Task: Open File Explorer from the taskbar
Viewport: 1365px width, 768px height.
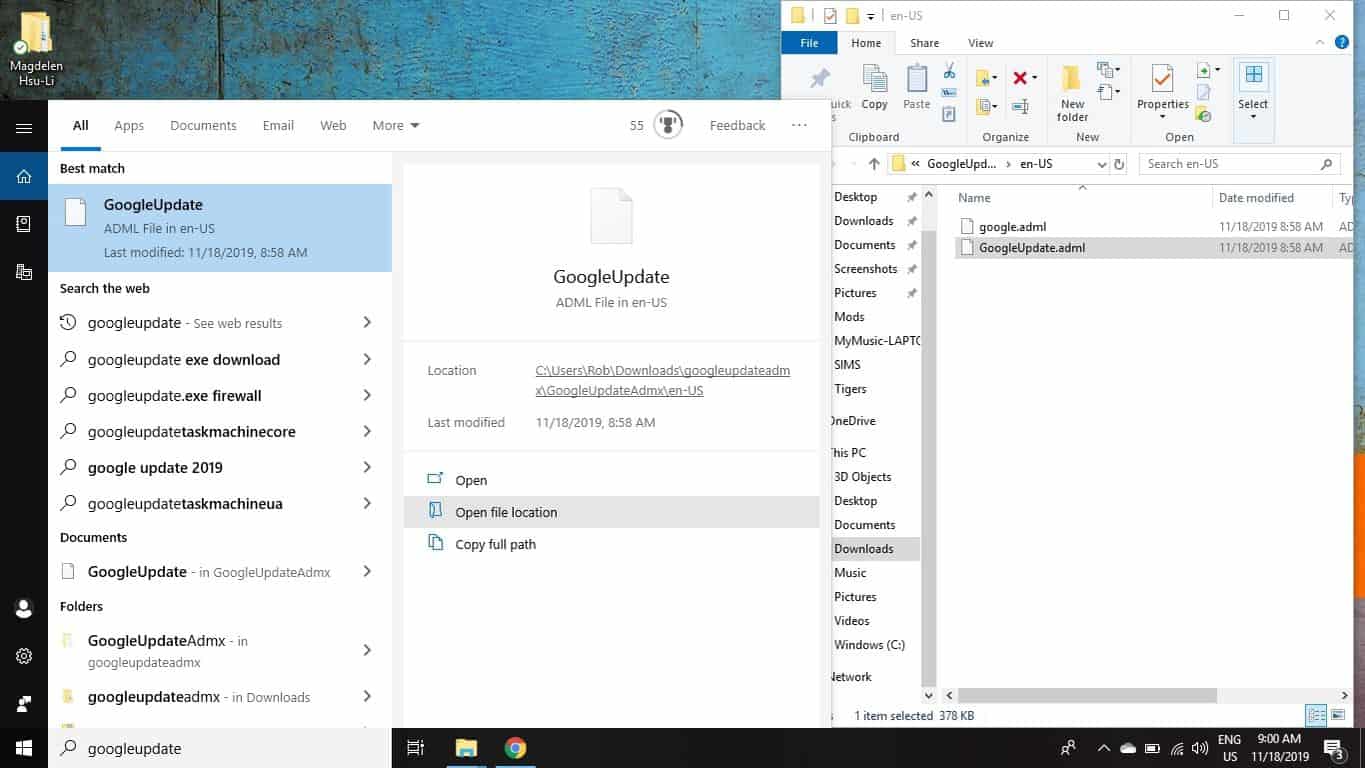Action: coord(466,748)
